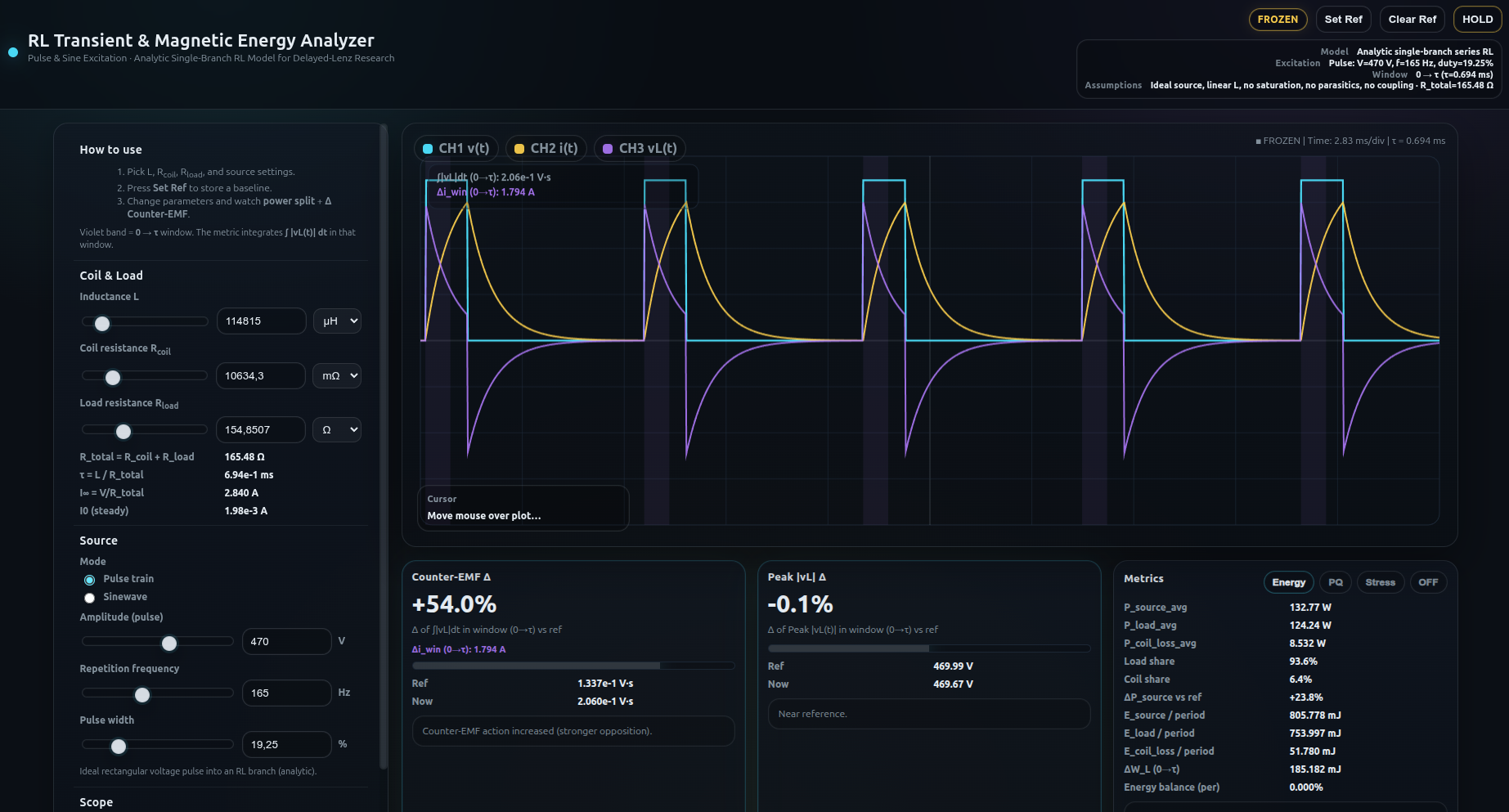The height and width of the screenshot is (812, 1509).
Task: Open the coil resistance unit dropdown (mΩ)
Action: 337,376
